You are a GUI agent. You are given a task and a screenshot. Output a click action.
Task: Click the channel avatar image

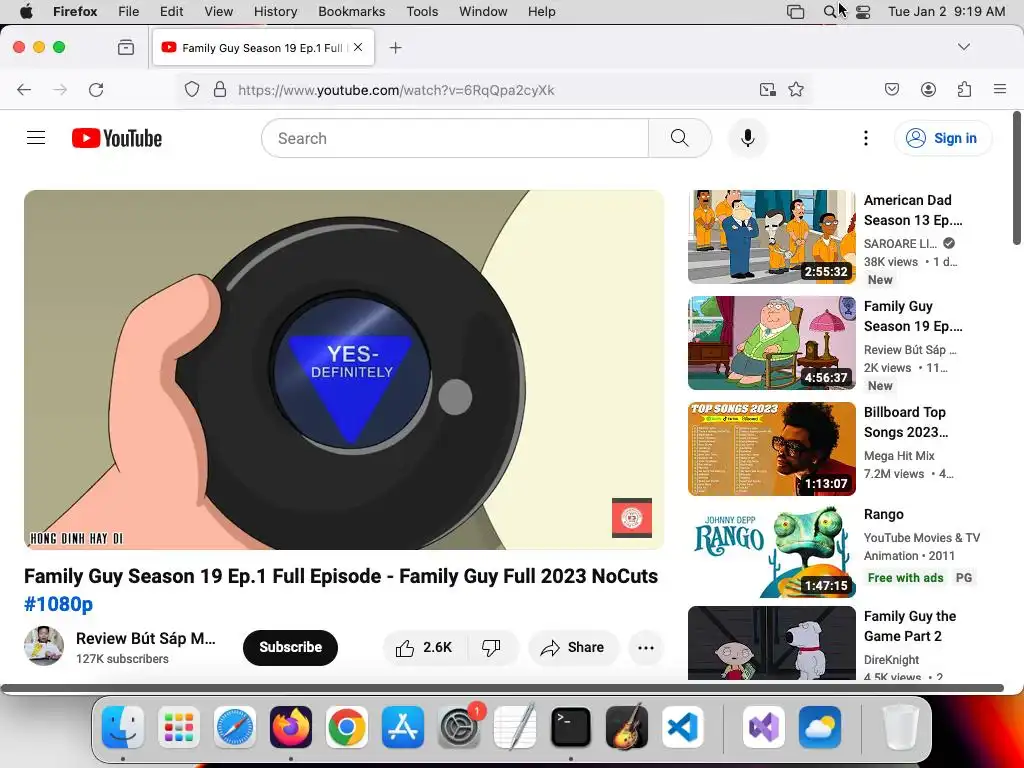[x=44, y=647]
